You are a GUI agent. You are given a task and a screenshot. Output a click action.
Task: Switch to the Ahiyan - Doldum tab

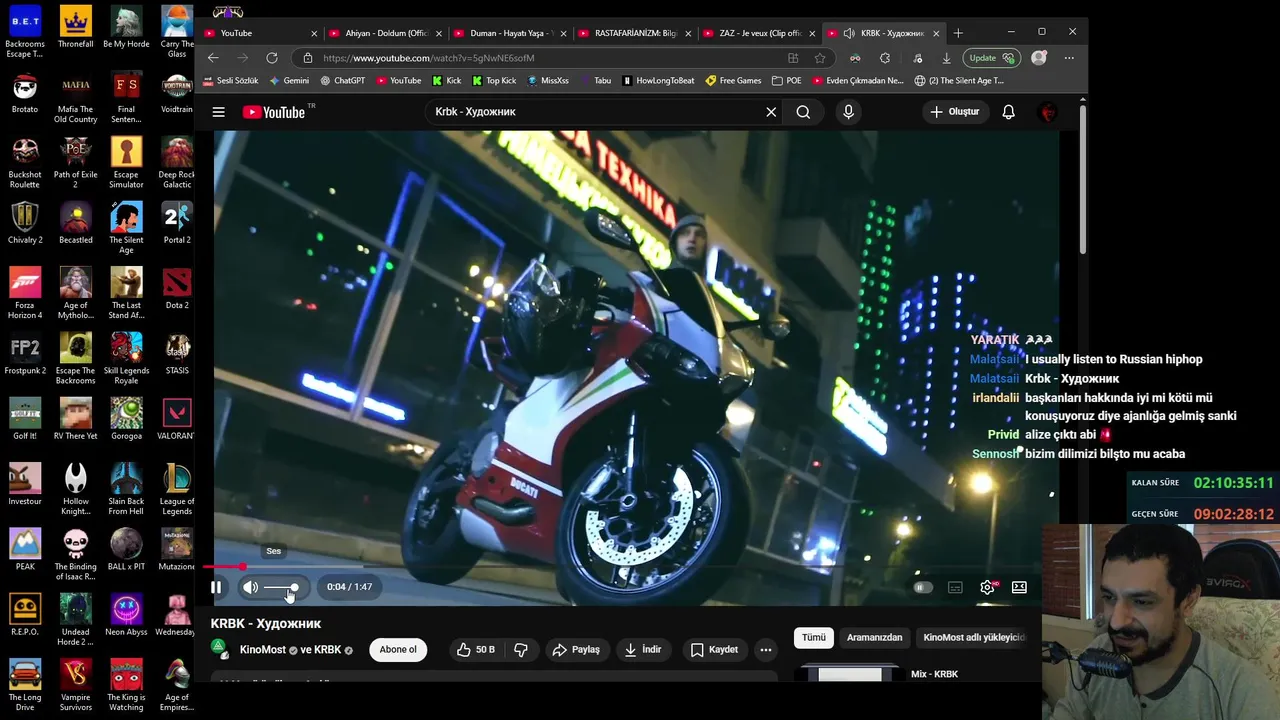pyautogui.click(x=386, y=33)
